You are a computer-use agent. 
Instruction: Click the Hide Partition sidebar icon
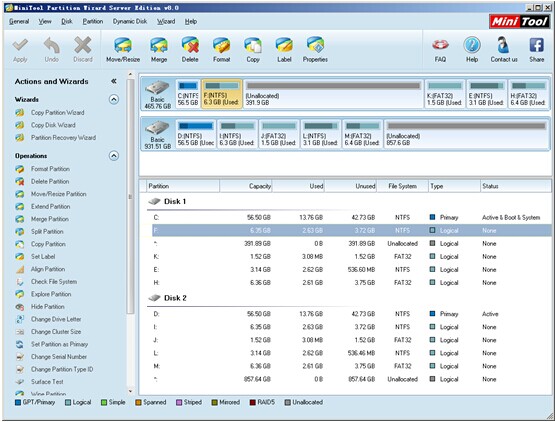(20, 307)
